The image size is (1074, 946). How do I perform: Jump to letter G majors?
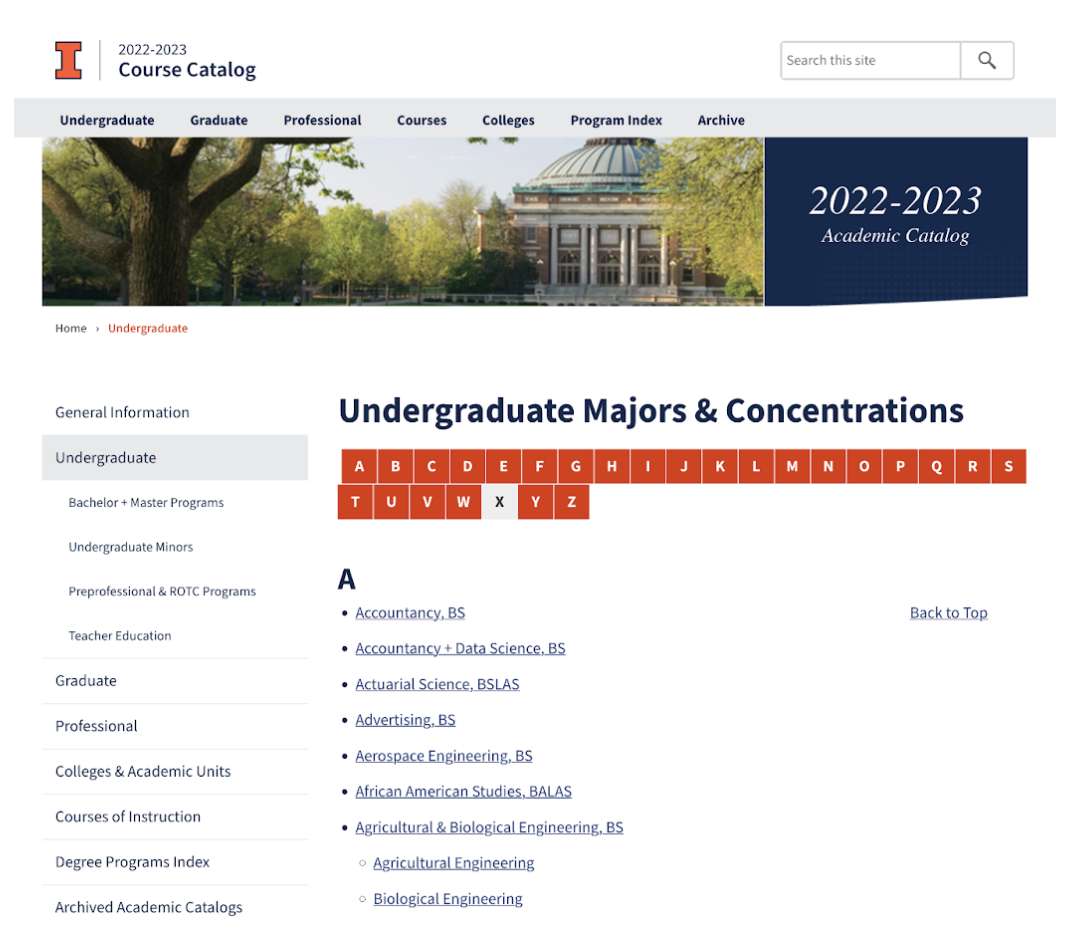pyautogui.click(x=575, y=466)
